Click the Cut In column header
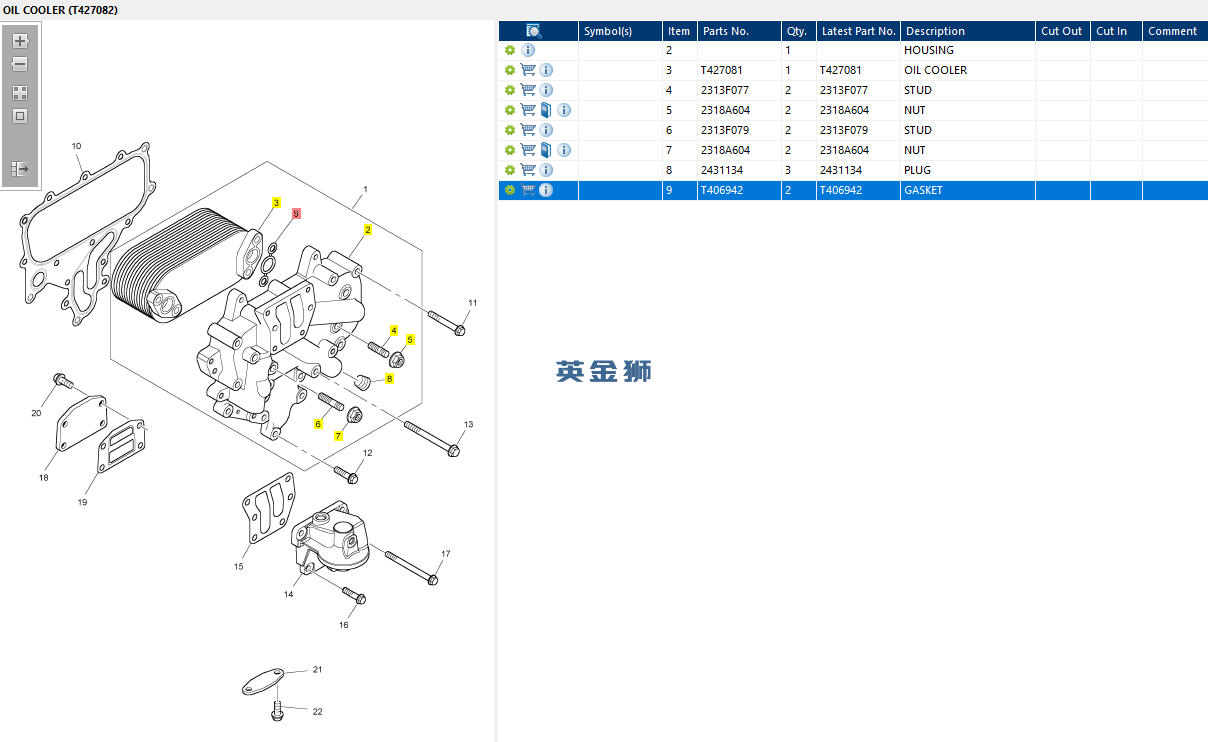The height and width of the screenshot is (742, 1208). click(x=1116, y=31)
